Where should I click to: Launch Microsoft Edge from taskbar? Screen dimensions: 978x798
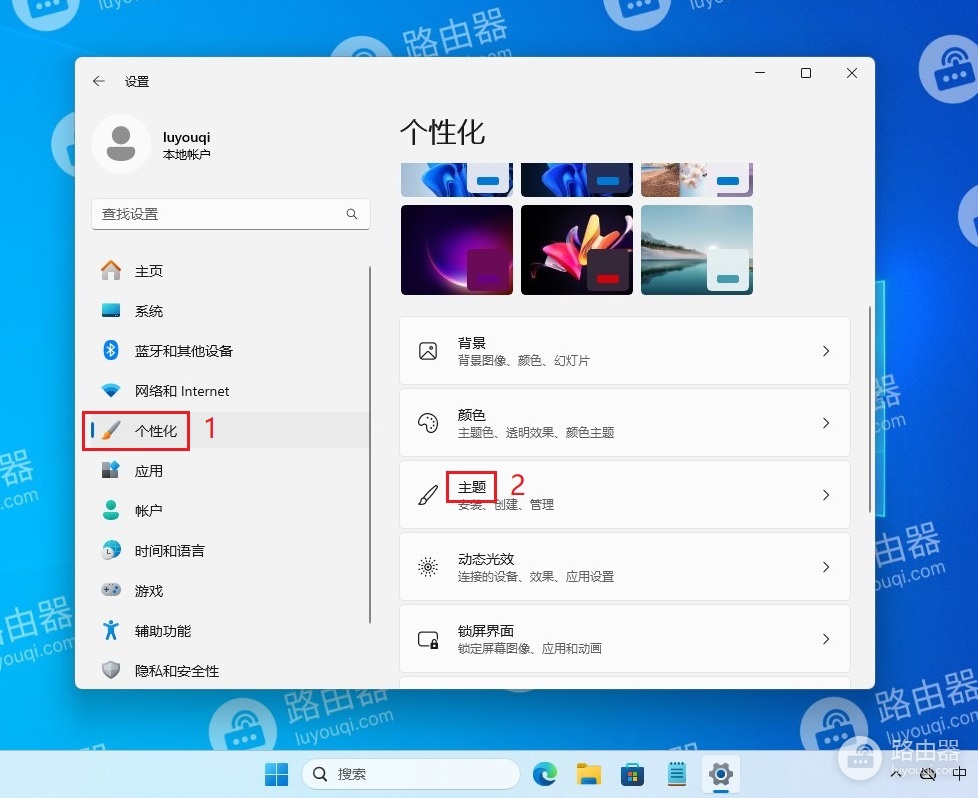click(x=545, y=774)
